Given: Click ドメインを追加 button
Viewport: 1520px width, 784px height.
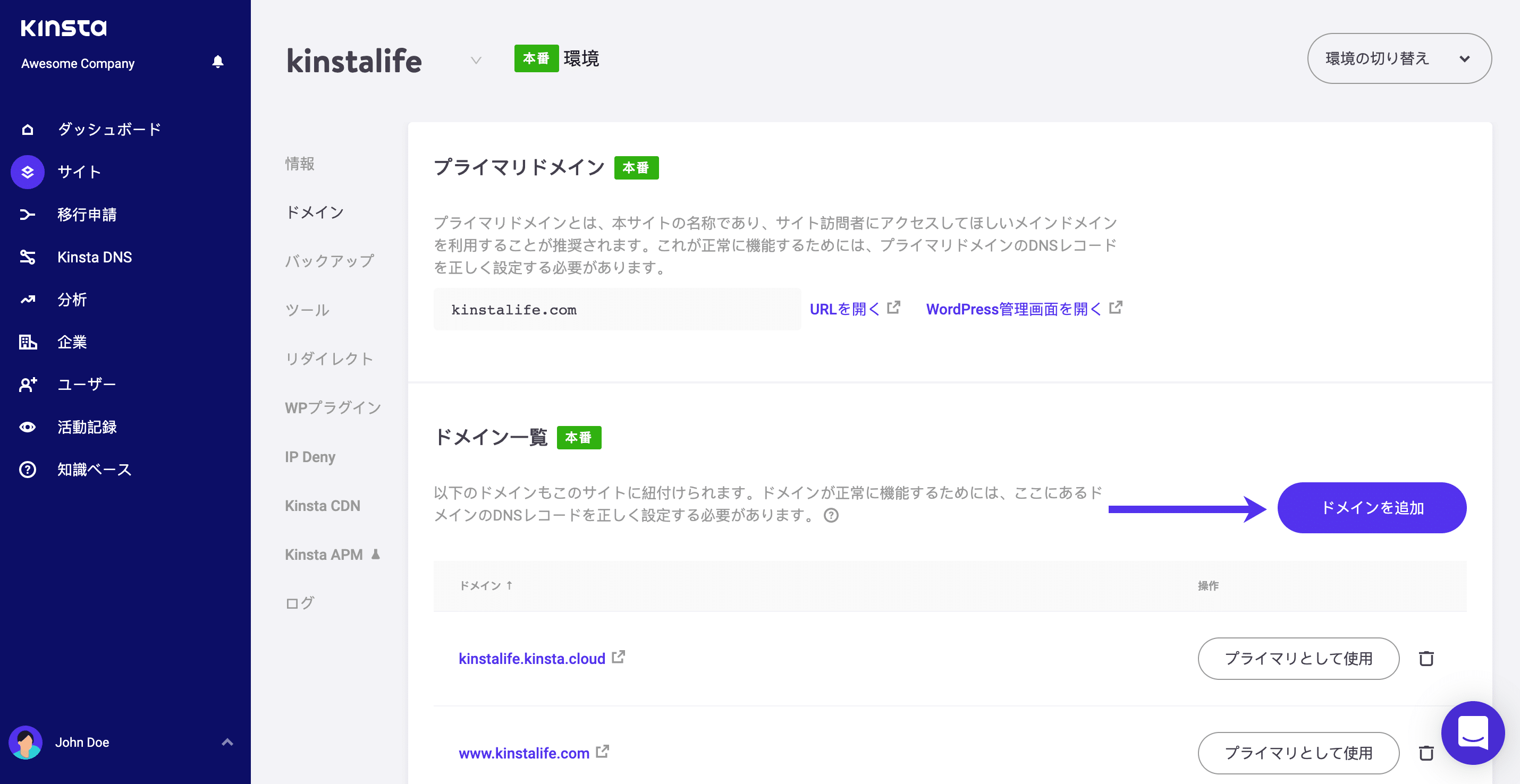Looking at the screenshot, I should [x=1372, y=507].
